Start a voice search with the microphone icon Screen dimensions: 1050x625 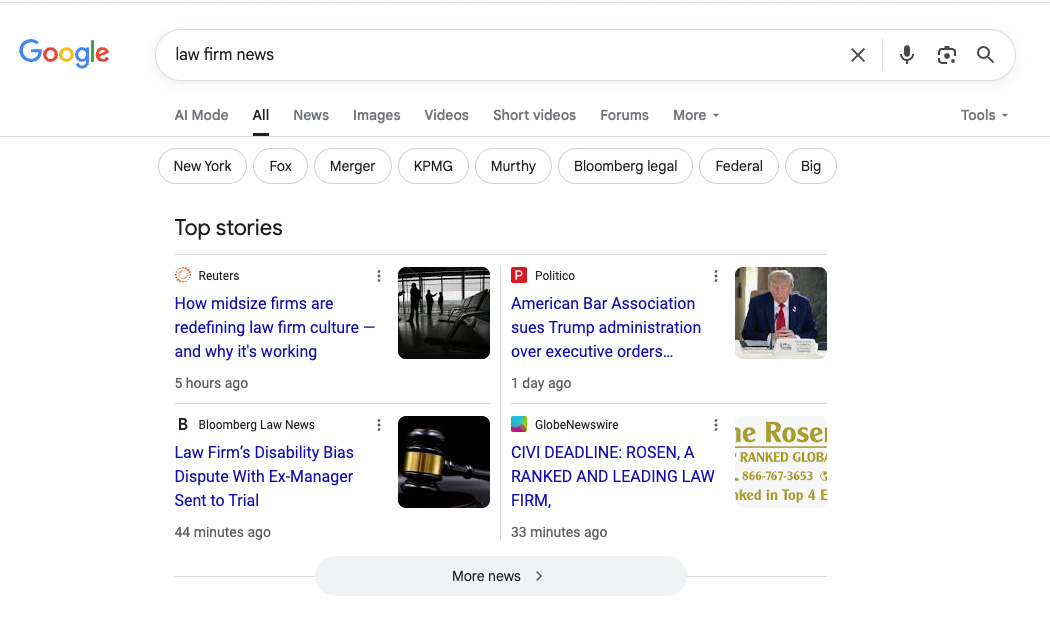pyautogui.click(x=906, y=55)
